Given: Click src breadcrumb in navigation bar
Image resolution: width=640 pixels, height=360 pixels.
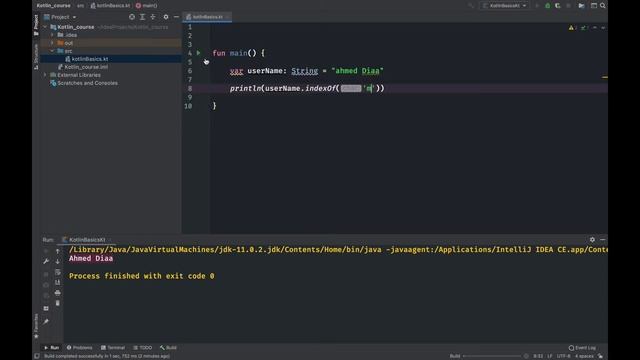Looking at the screenshot, I should click(80, 6).
